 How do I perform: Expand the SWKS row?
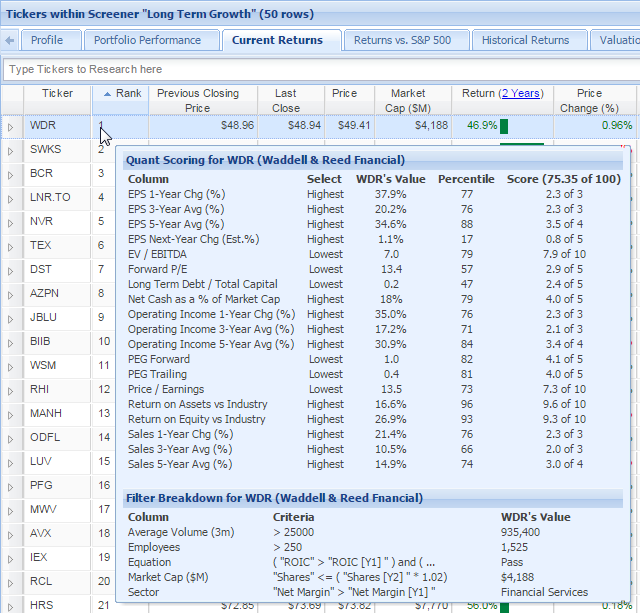pyautogui.click(x=11, y=151)
